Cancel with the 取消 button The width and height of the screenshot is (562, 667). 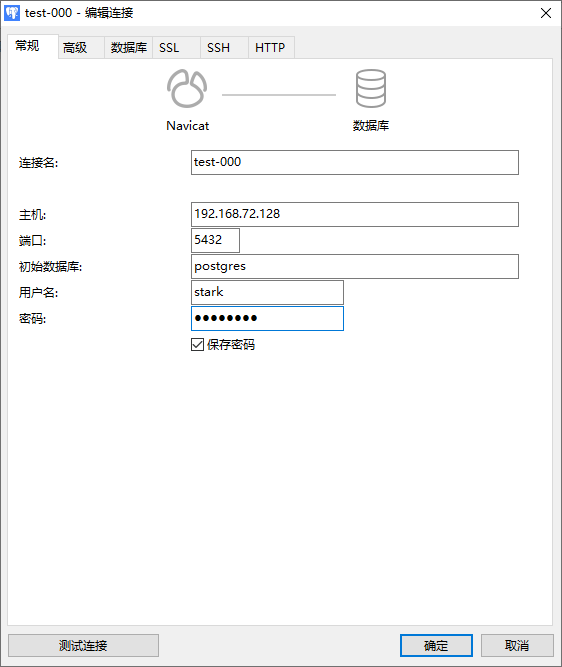pos(517,645)
